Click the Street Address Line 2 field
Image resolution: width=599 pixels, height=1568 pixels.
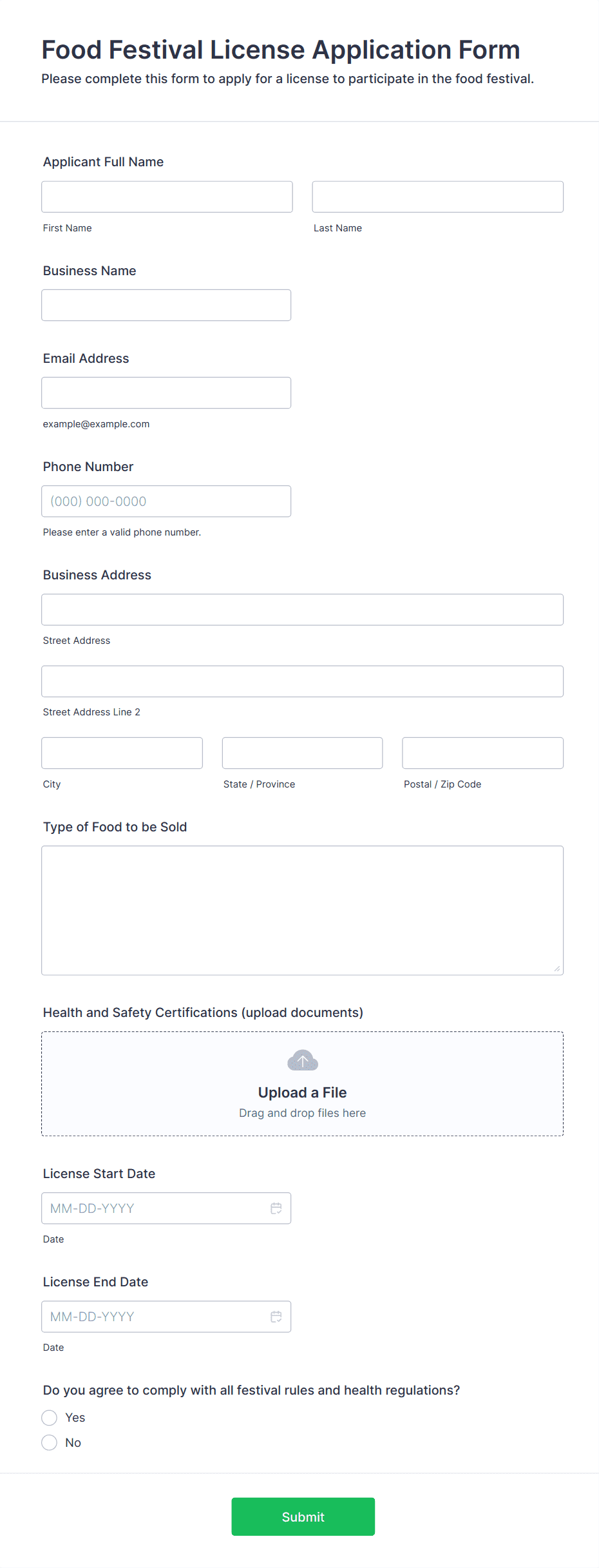301,681
